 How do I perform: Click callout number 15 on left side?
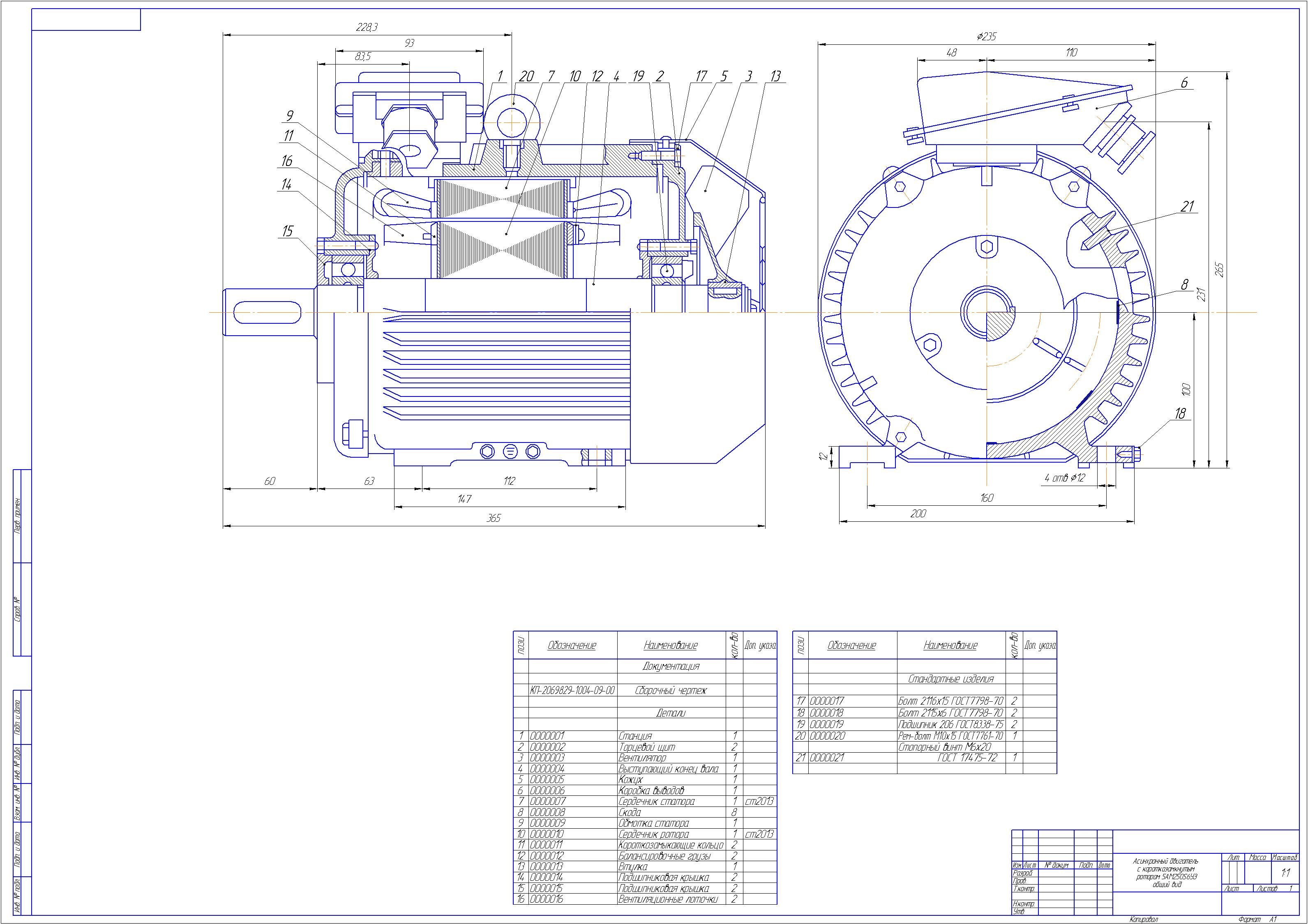pos(287,231)
